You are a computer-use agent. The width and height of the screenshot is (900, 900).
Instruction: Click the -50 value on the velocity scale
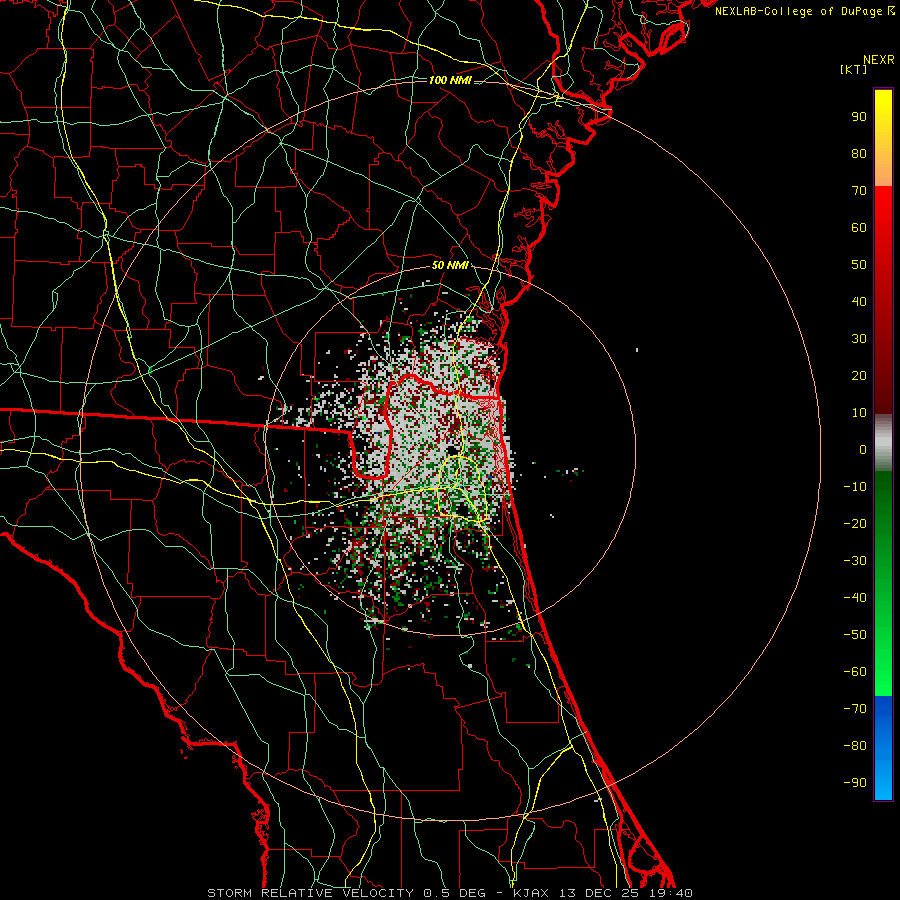point(855,635)
